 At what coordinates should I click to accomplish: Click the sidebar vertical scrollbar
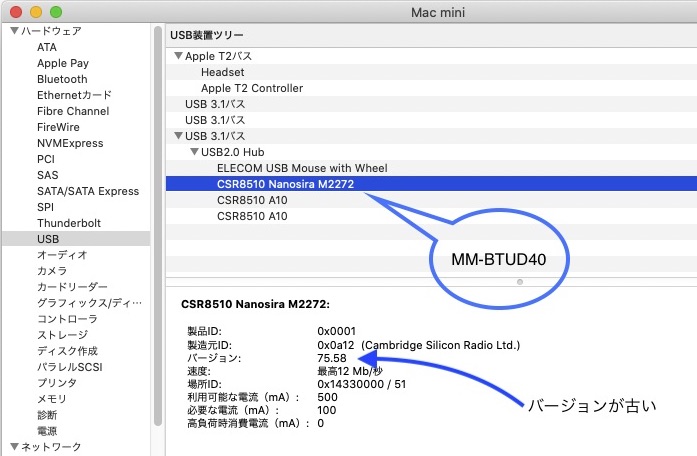(158, 226)
